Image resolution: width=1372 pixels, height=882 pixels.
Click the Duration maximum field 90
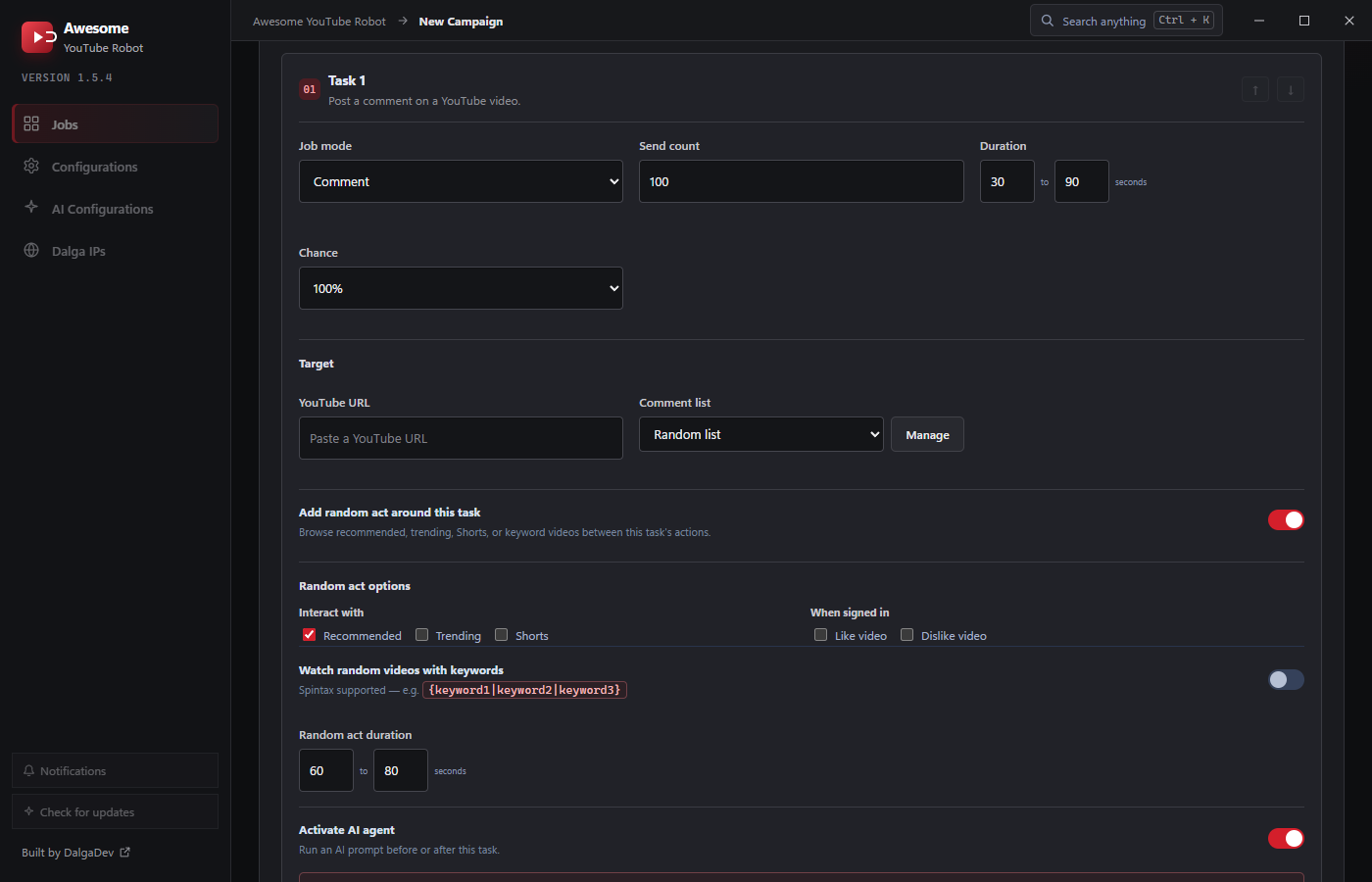[x=1082, y=181]
